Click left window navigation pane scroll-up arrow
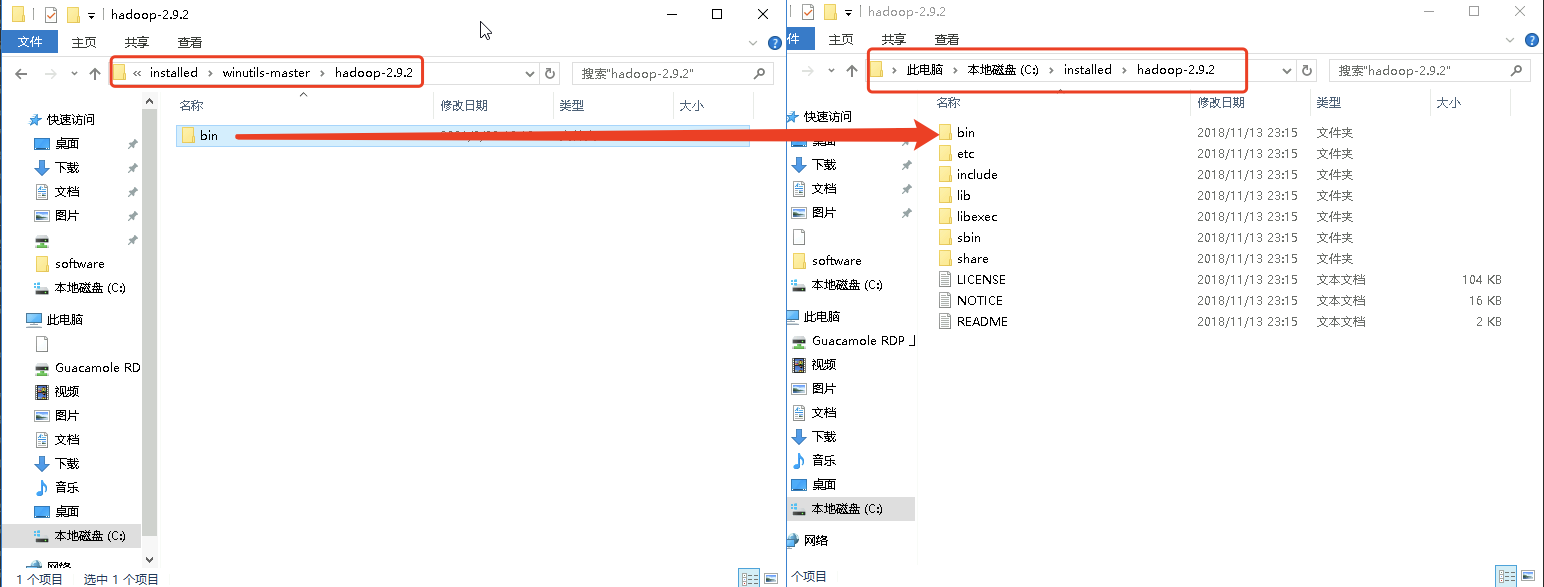 point(151,101)
